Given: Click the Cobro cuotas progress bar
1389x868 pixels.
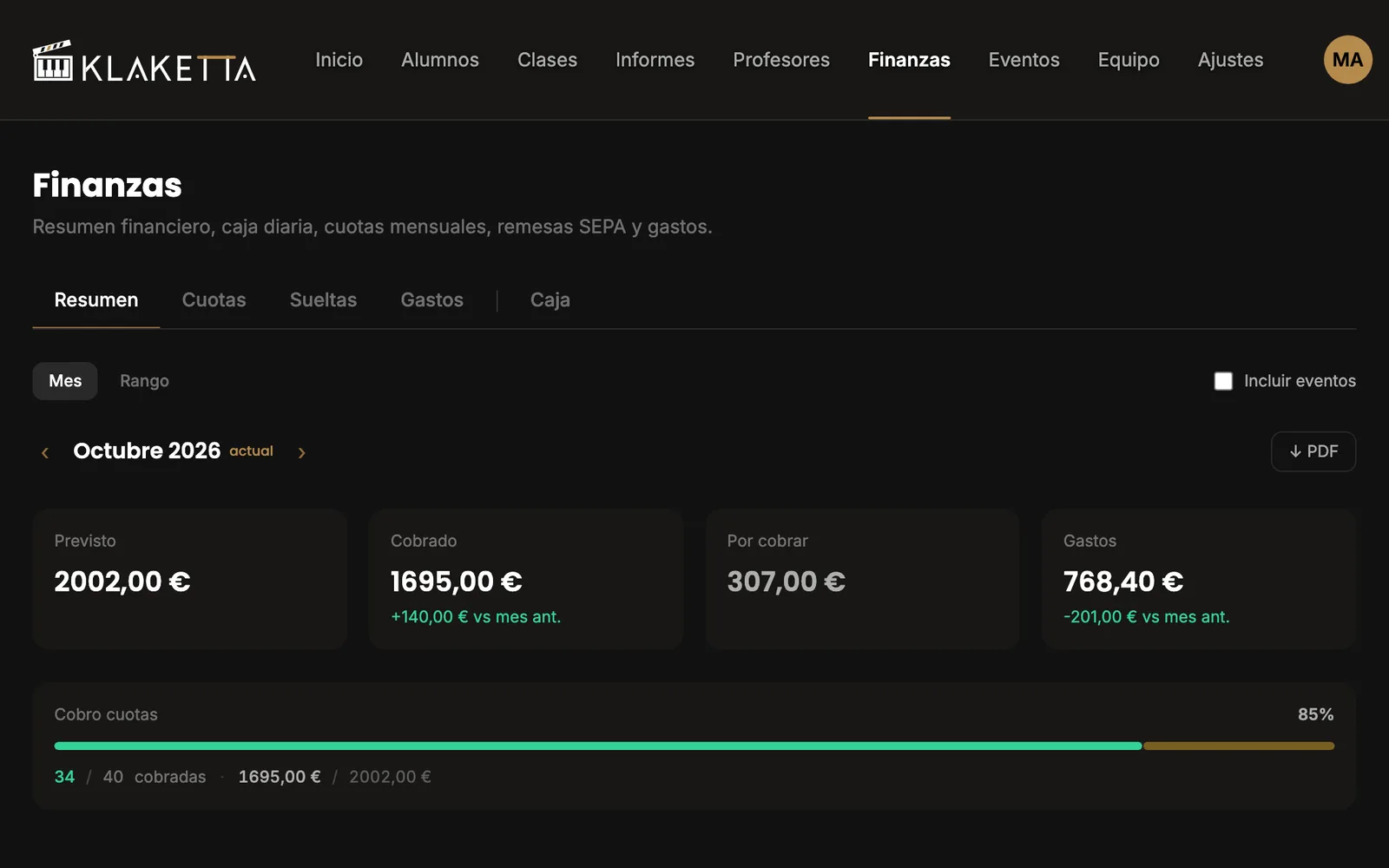Looking at the screenshot, I should [694, 746].
